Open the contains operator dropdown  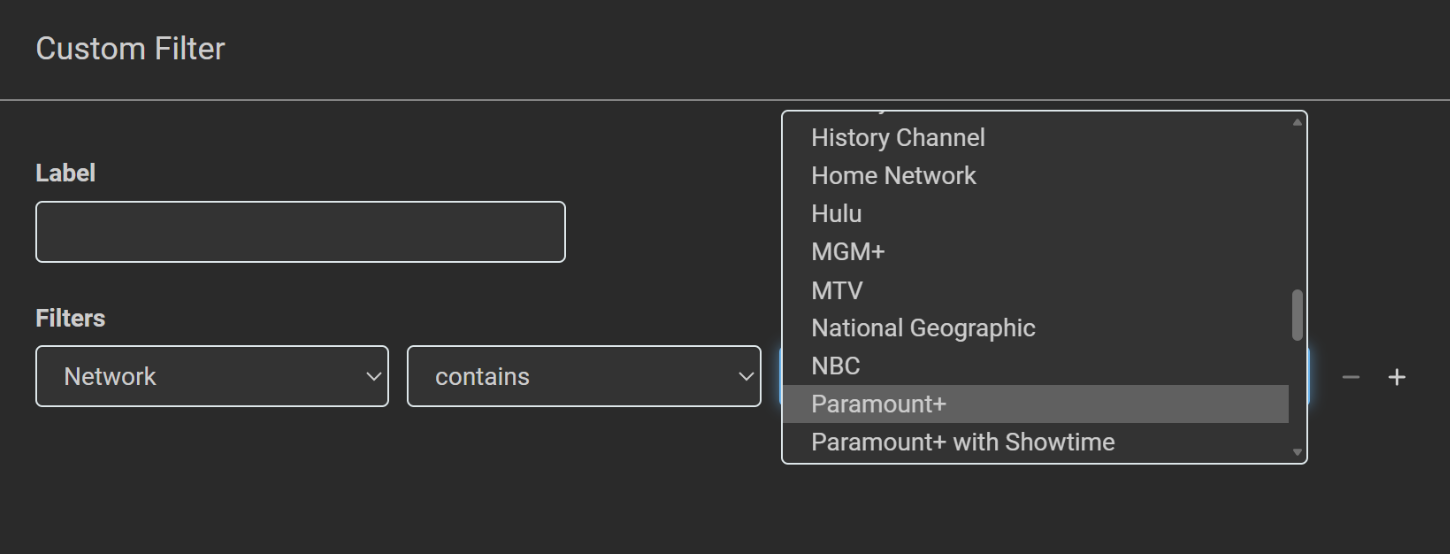coord(583,376)
